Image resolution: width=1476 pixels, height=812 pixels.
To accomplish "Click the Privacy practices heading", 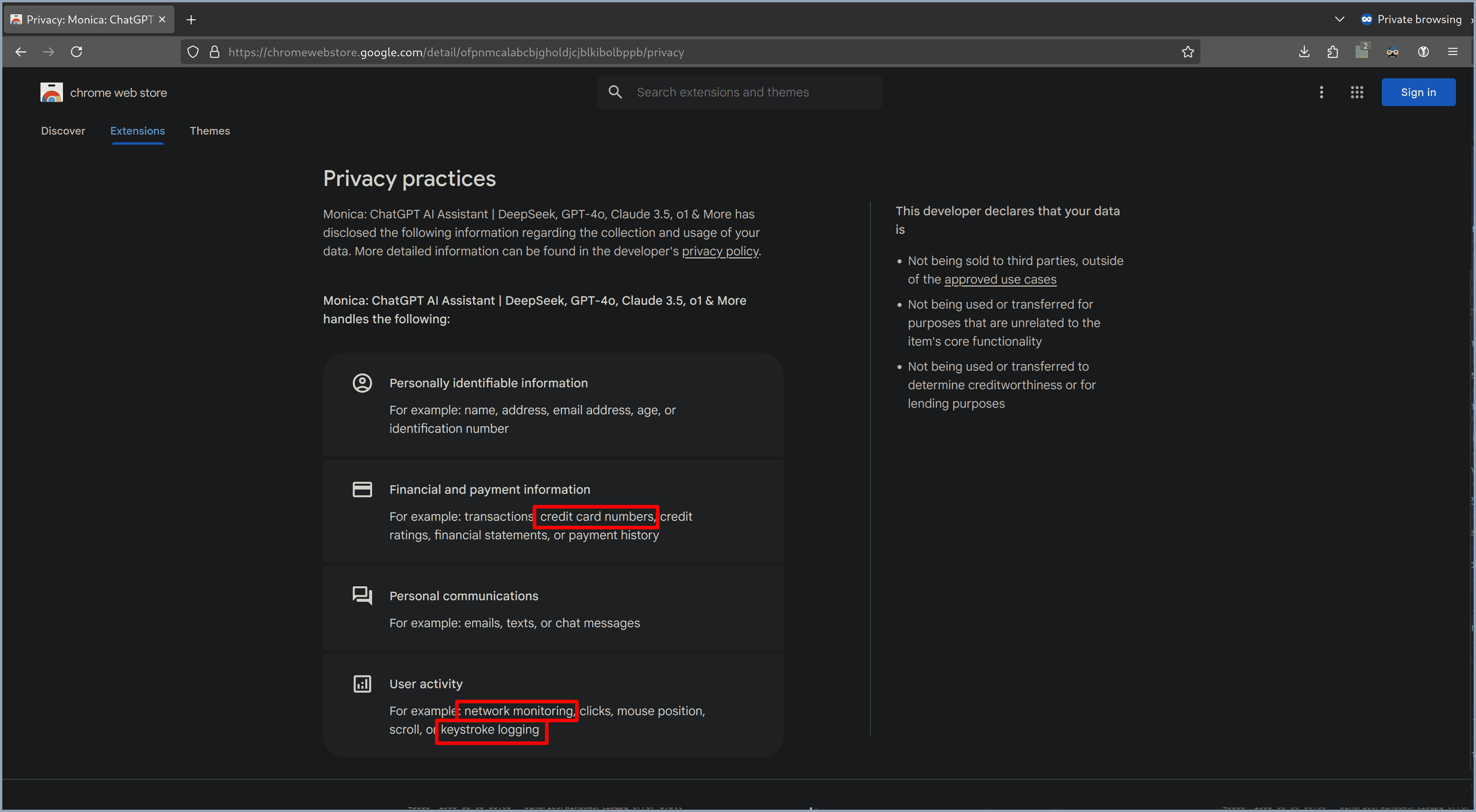I will coord(409,179).
